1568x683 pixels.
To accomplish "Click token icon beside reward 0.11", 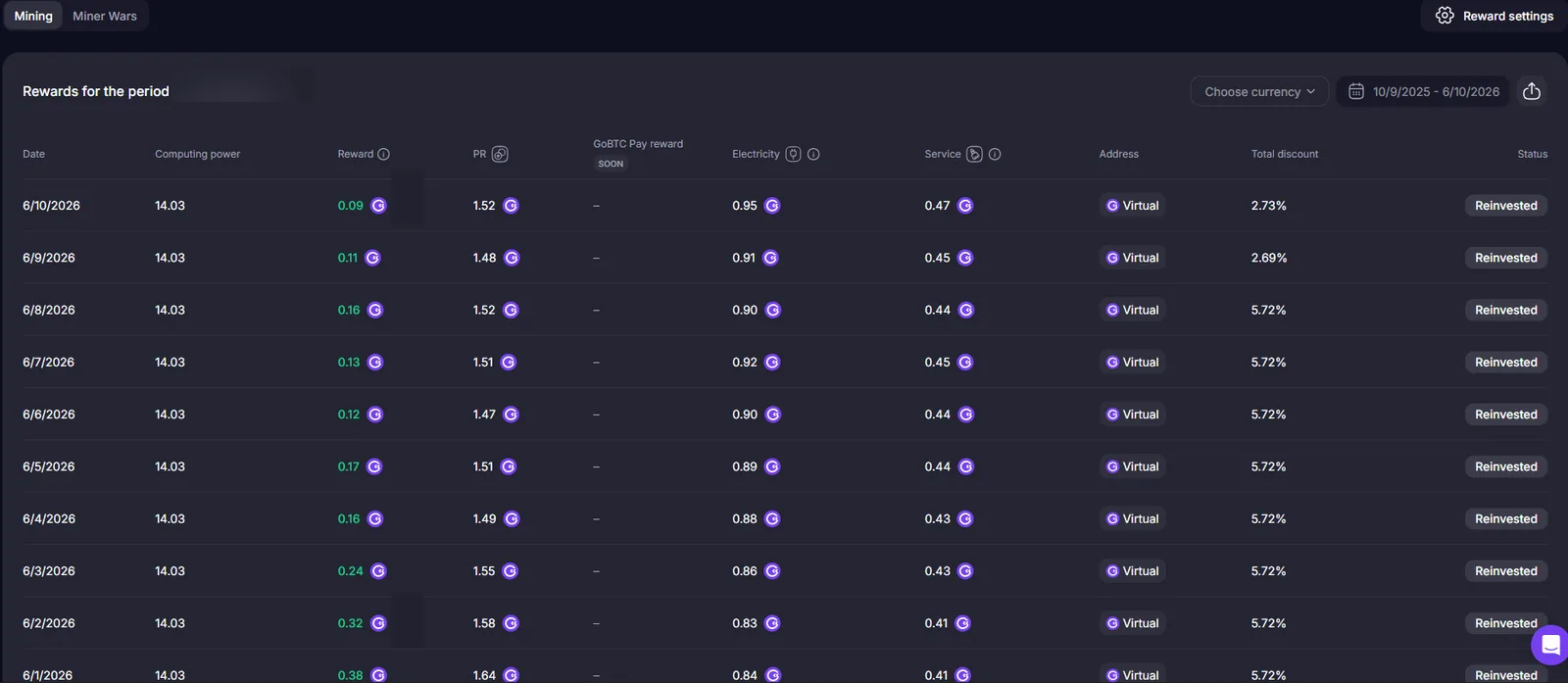I will click(372, 258).
